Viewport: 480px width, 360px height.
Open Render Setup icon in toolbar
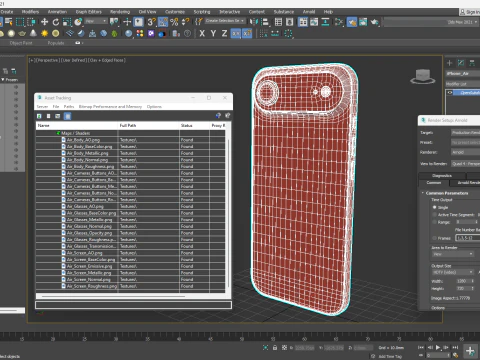click(352, 22)
